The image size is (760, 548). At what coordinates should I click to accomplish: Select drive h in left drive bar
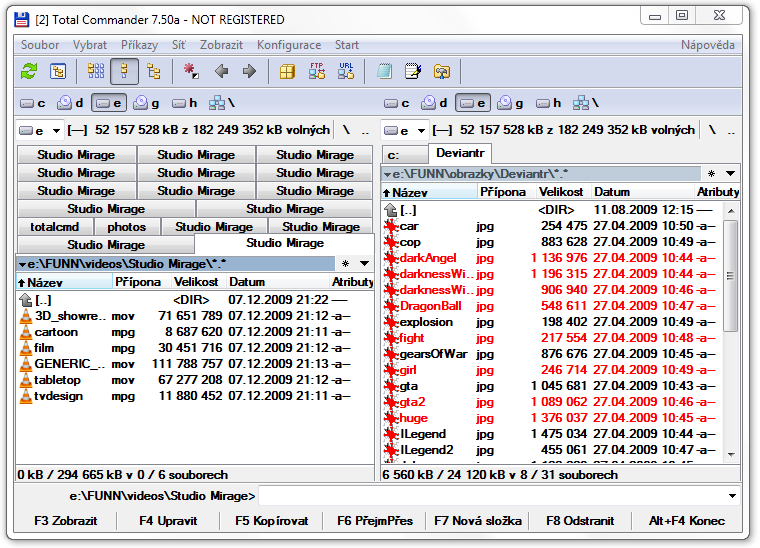185,103
